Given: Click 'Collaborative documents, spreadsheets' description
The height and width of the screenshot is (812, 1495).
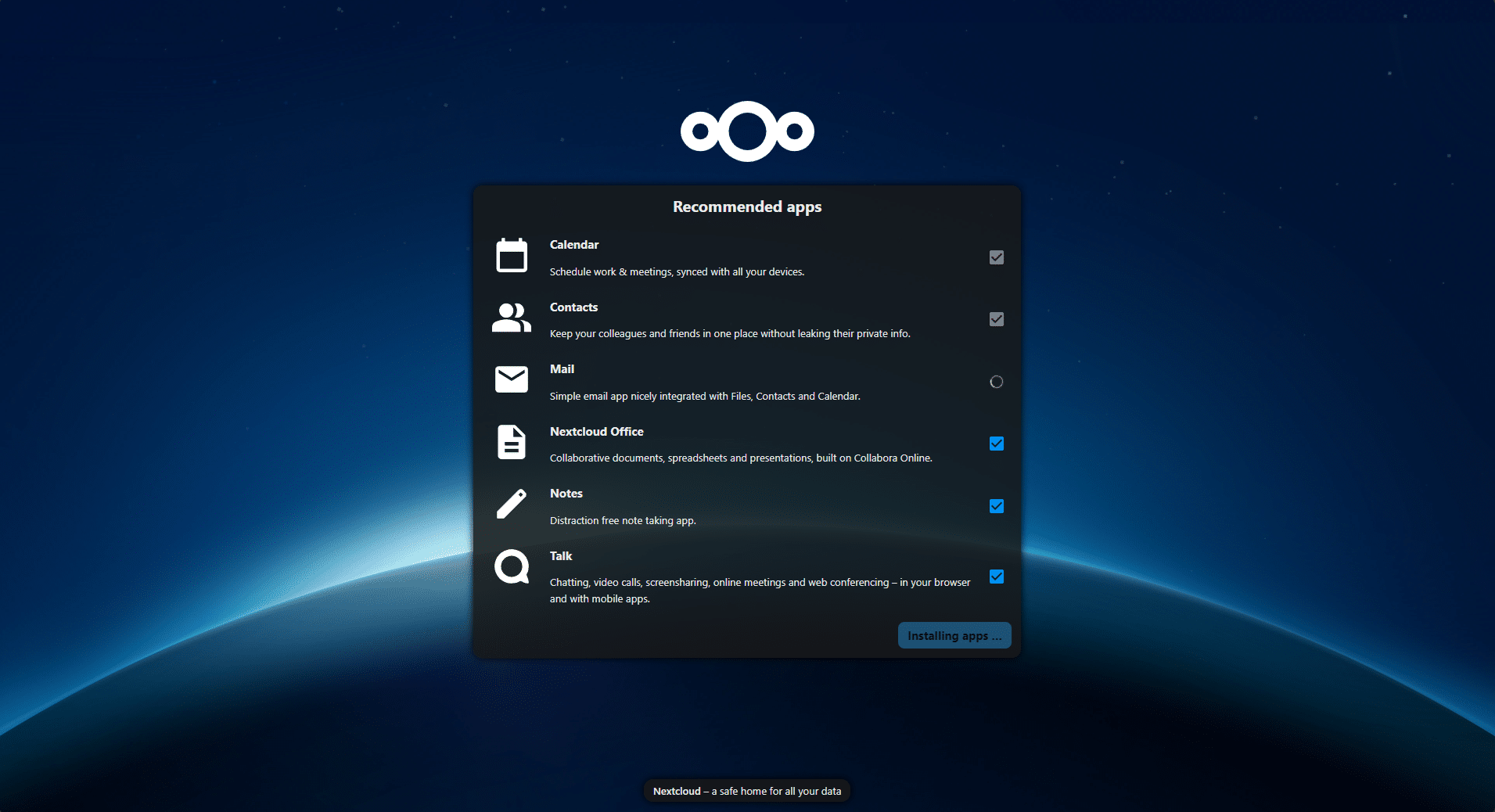Looking at the screenshot, I should click(741, 458).
